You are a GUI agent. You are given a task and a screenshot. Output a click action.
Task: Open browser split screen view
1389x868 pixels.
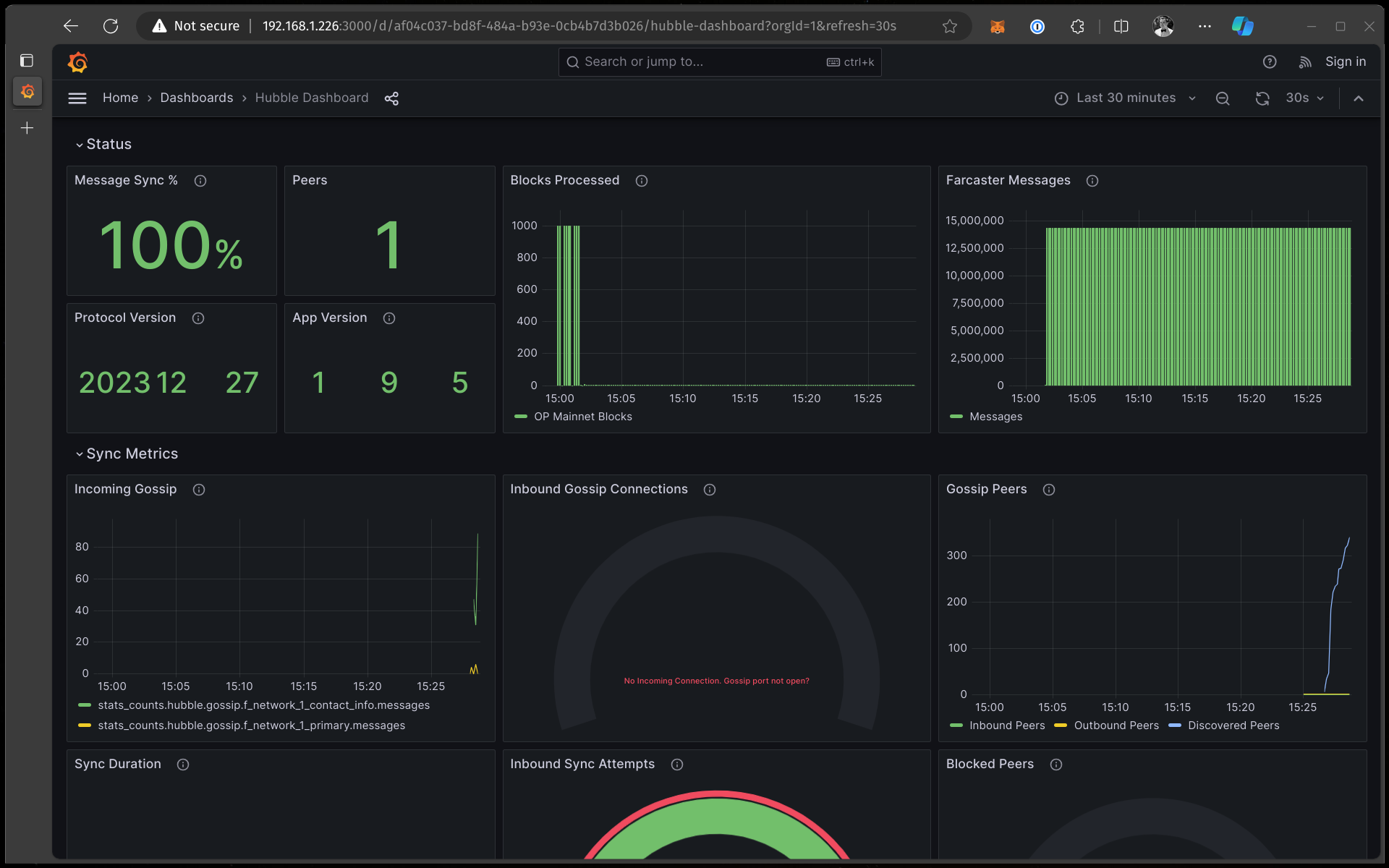[1121, 26]
